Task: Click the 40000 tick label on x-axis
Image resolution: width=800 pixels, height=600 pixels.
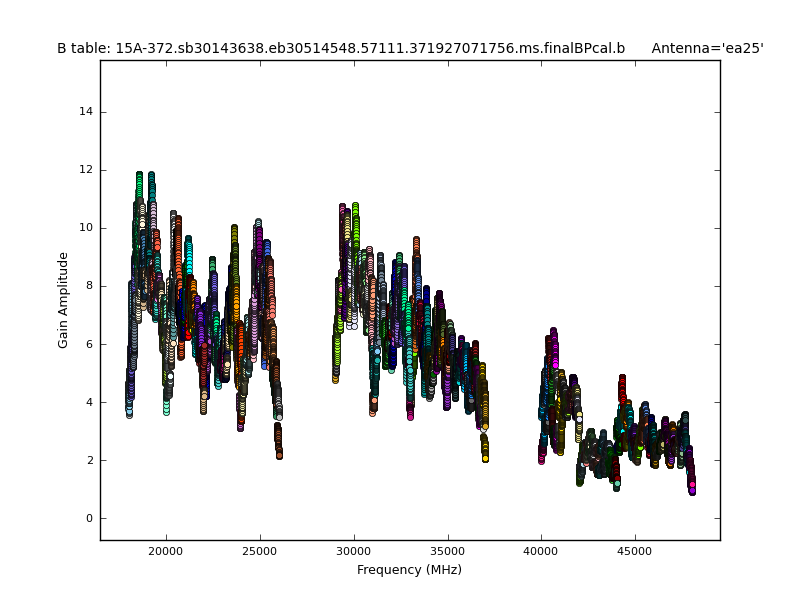Action: pos(541,550)
